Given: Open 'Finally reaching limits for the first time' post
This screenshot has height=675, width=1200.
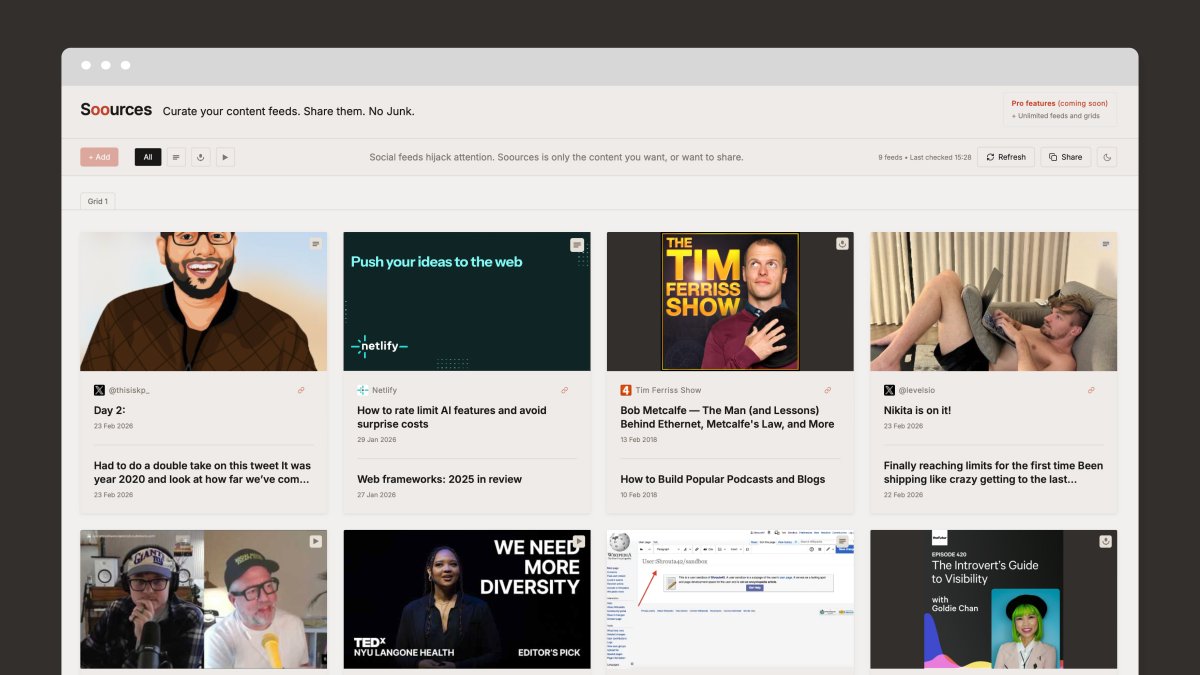Looking at the screenshot, I should (994, 472).
